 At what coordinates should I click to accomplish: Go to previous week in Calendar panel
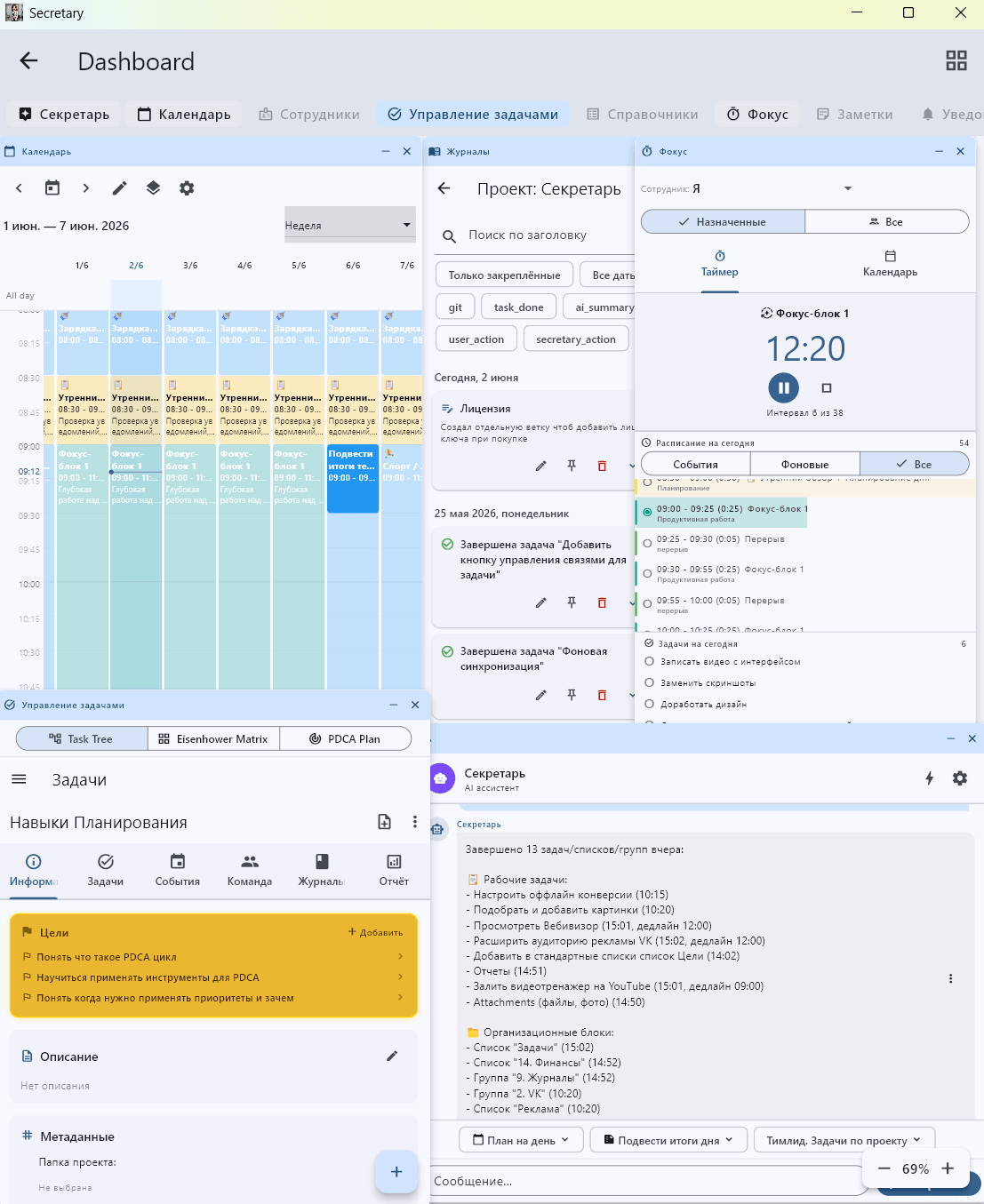coord(19,188)
